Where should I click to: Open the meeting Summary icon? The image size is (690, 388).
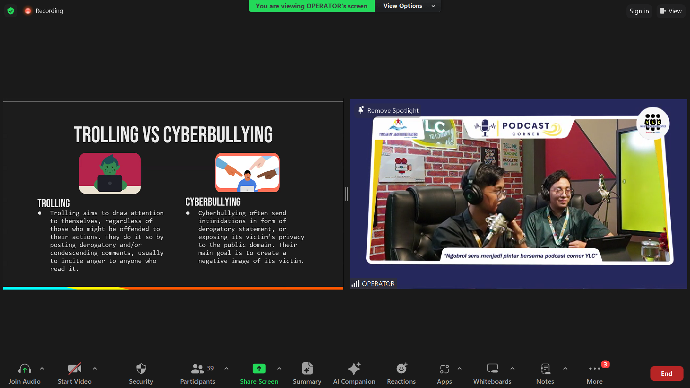pyautogui.click(x=307, y=369)
